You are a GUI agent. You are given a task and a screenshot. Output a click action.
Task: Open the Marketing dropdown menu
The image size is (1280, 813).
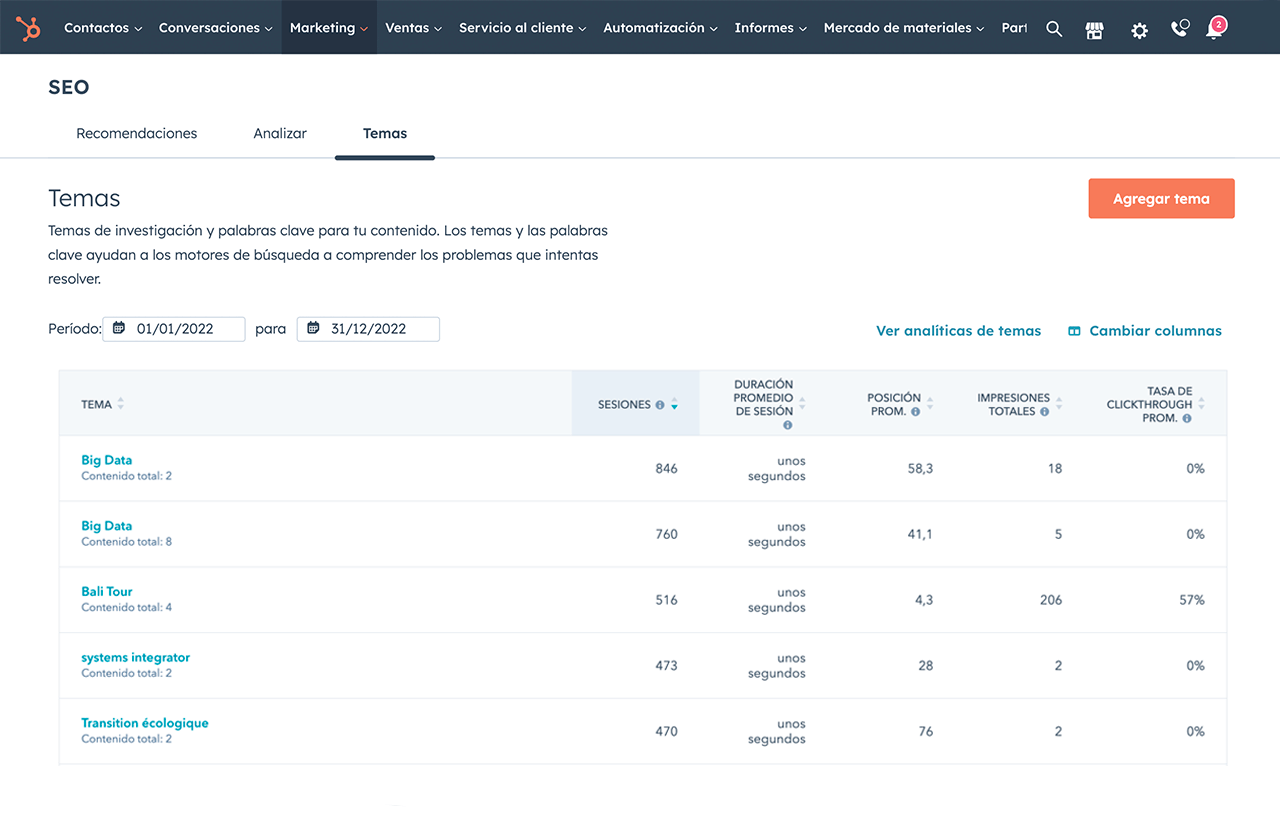point(329,28)
